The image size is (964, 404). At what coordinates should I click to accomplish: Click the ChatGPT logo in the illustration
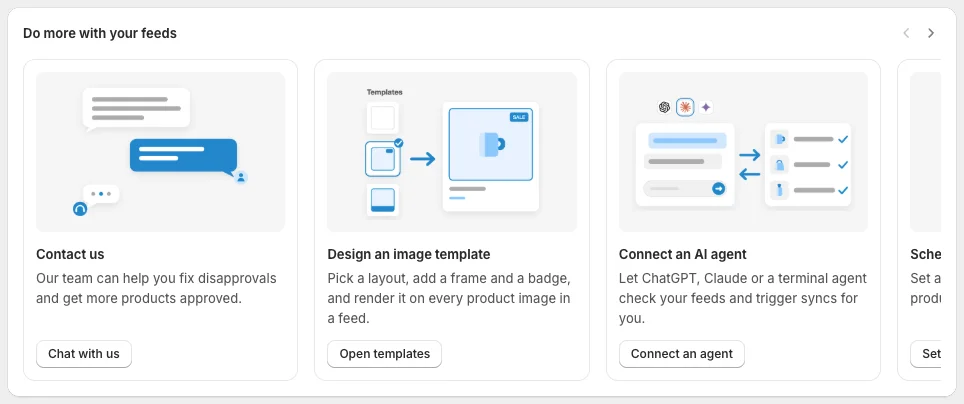[x=664, y=107]
